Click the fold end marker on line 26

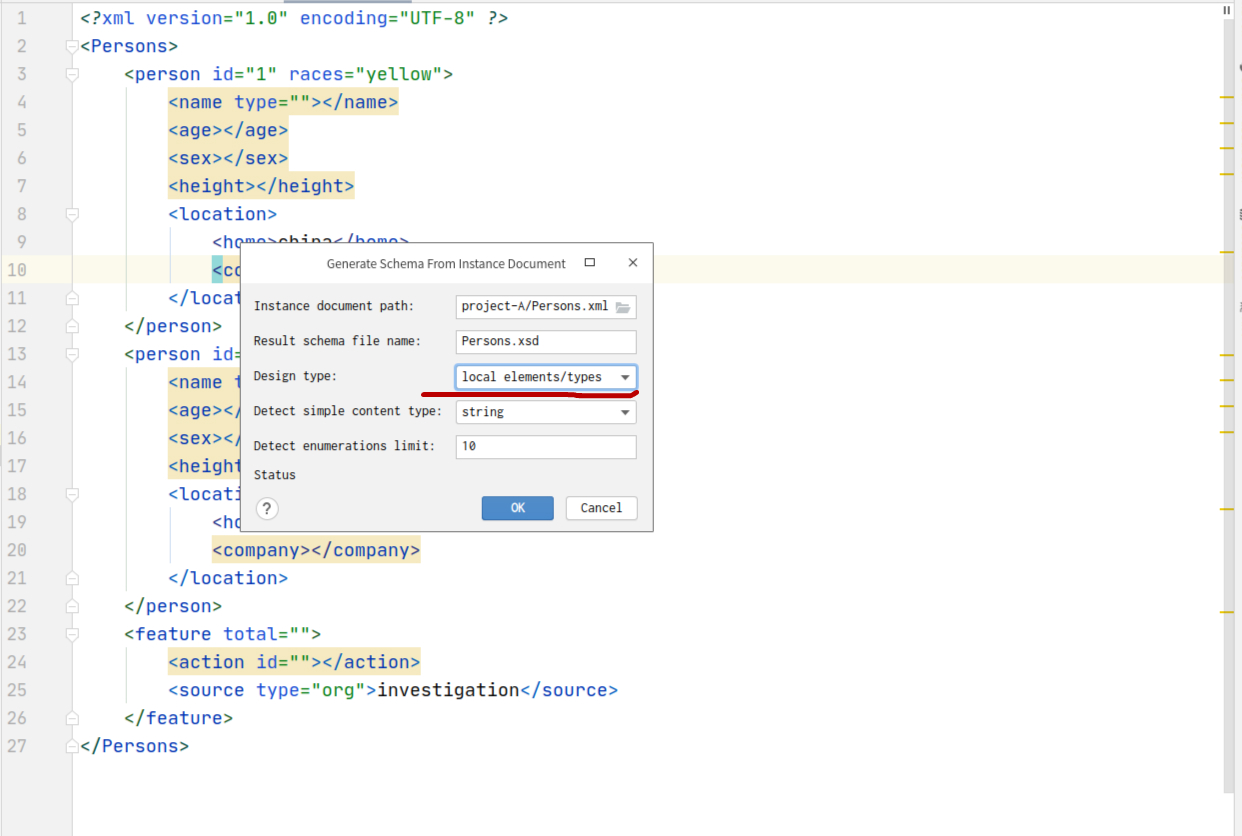[x=72, y=718]
